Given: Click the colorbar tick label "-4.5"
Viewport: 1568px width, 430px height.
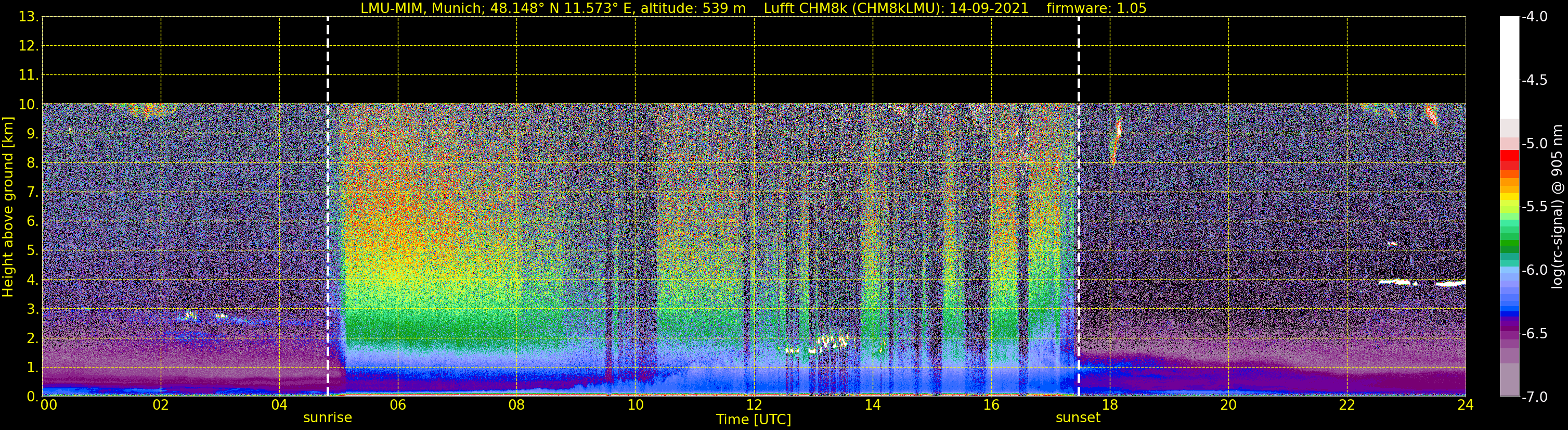Looking at the screenshot, I should [1534, 80].
